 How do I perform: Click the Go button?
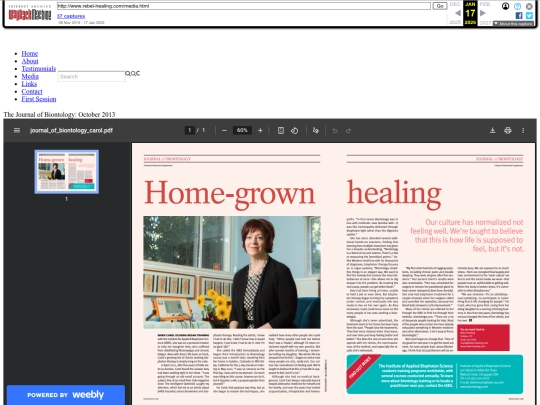(x=440, y=6)
